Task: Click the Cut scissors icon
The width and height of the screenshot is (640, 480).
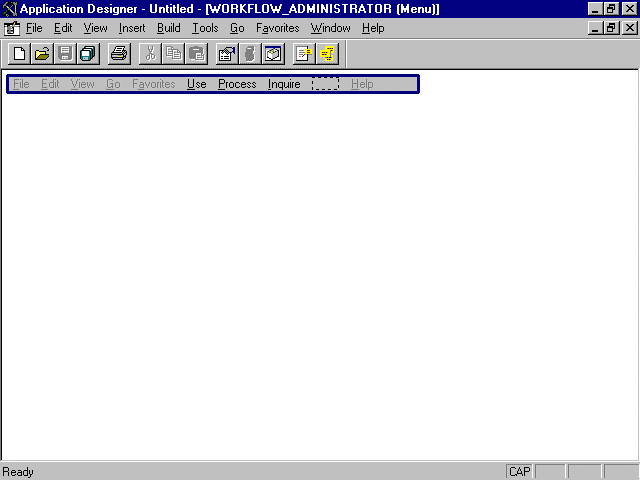Action: 150,54
